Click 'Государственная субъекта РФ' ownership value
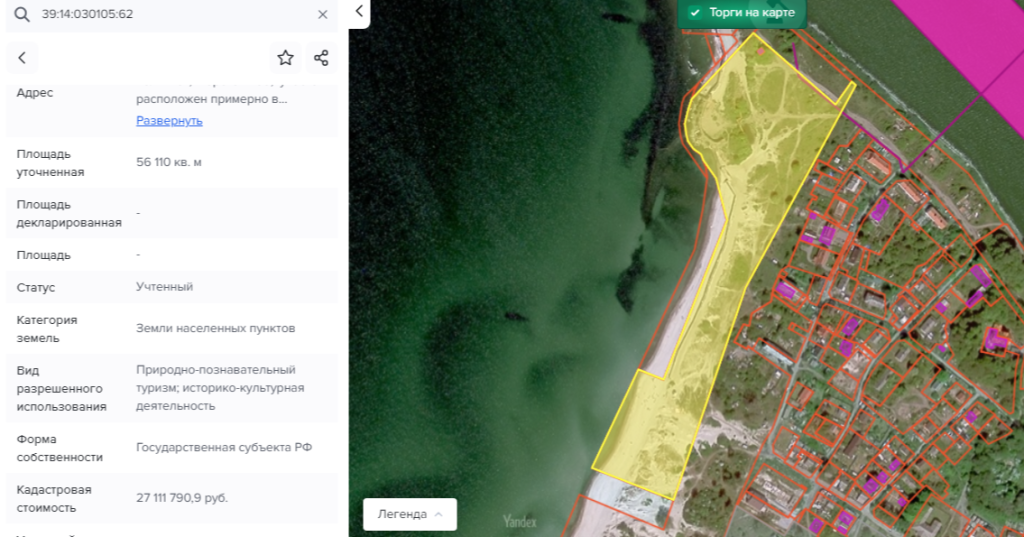Screen dimensions: 1024x537 pyautogui.click(x=224, y=448)
